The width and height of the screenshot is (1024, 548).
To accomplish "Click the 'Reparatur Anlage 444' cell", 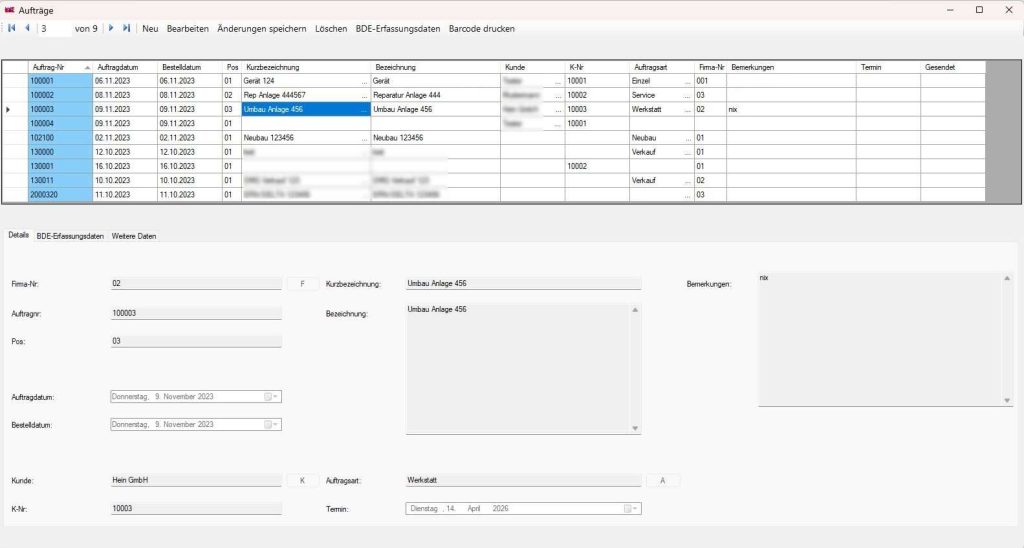I will [436, 95].
